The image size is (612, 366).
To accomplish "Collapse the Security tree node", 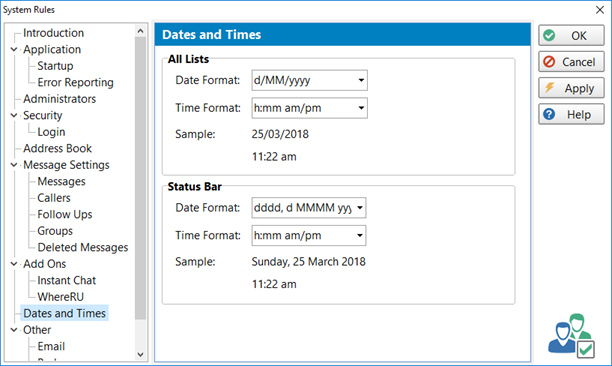I will tap(14, 115).
